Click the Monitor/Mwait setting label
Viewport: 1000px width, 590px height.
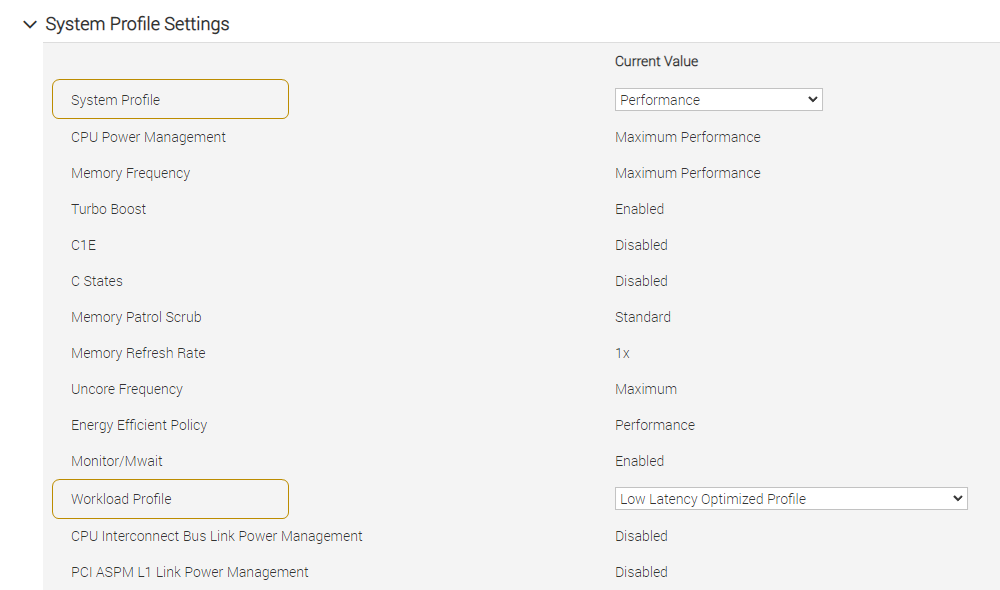point(117,461)
